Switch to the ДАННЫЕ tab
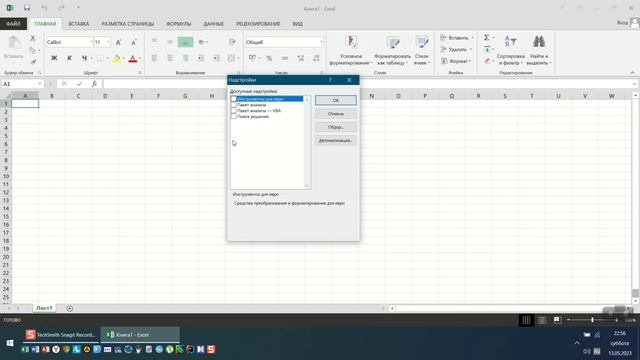The width and height of the screenshot is (640, 360). tap(213, 24)
